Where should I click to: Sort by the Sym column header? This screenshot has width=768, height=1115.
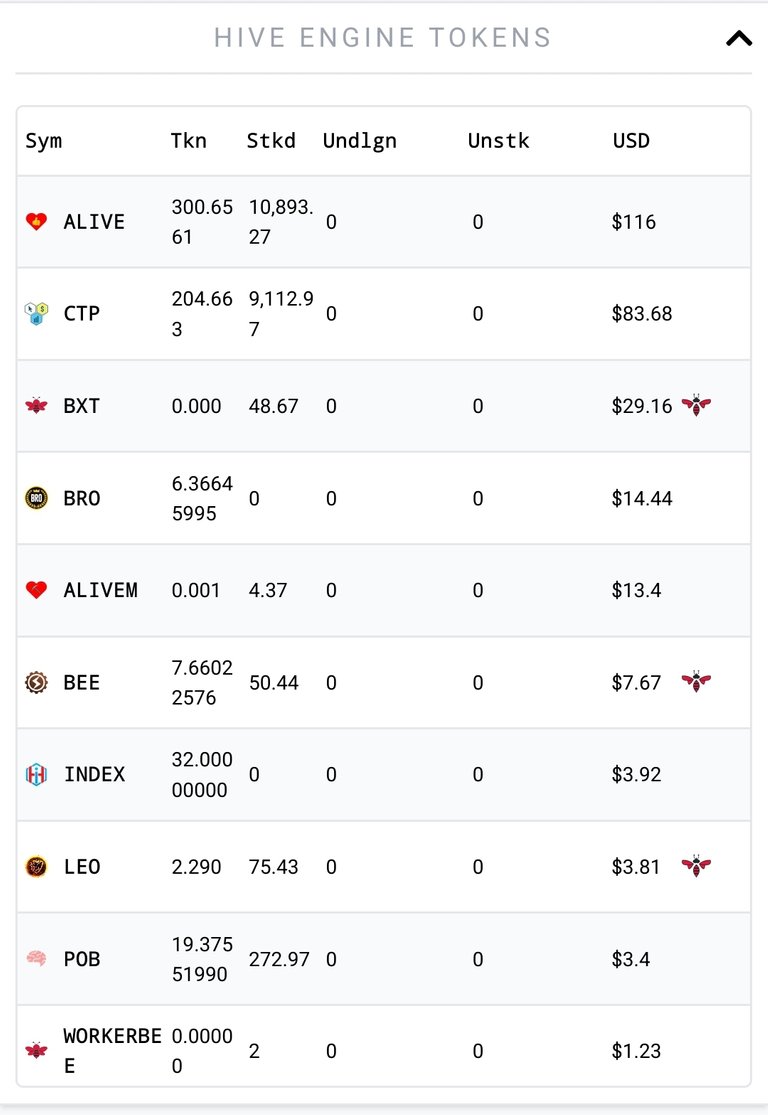(x=43, y=141)
